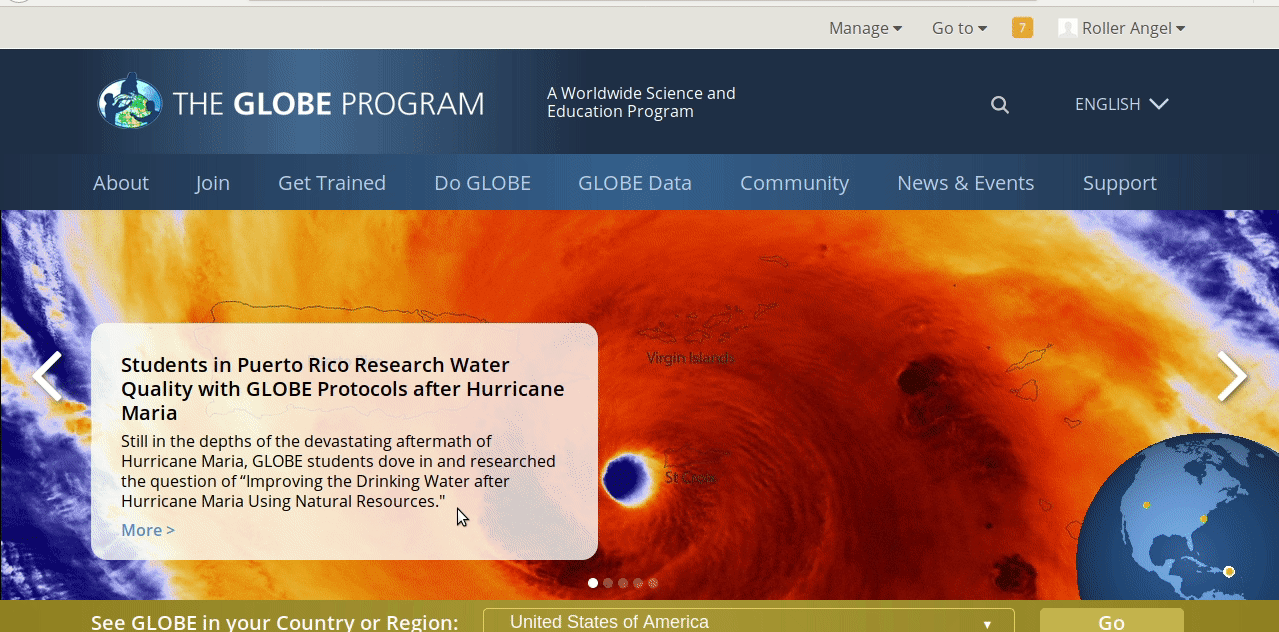Click 'A Worldwide Science and Education Program' tagline
Screen dimensions: 1279x632
pos(641,102)
